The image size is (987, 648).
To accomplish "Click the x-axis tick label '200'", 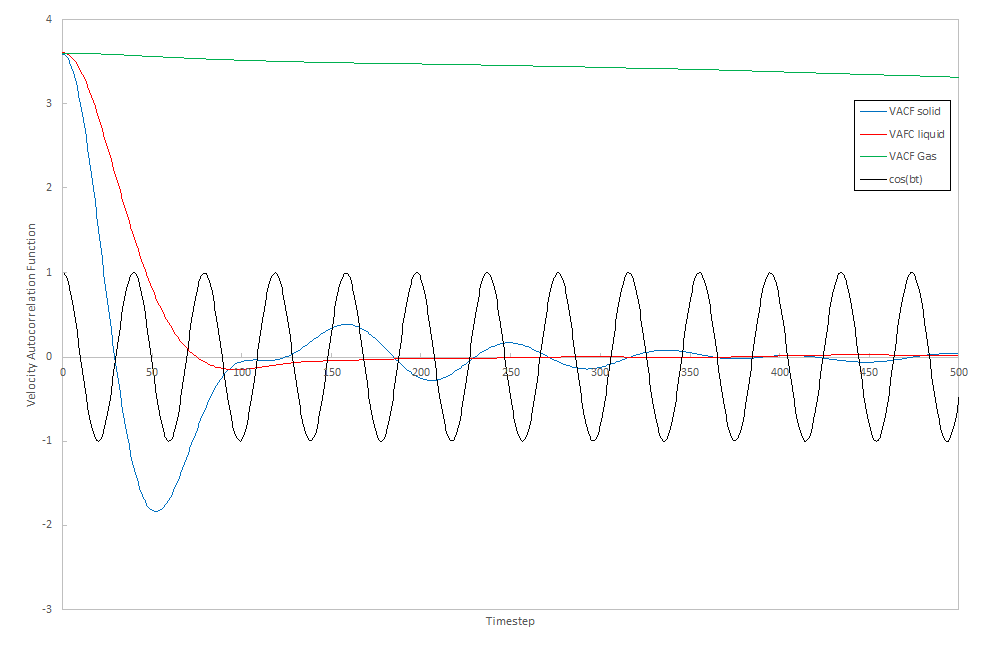I will tap(421, 372).
